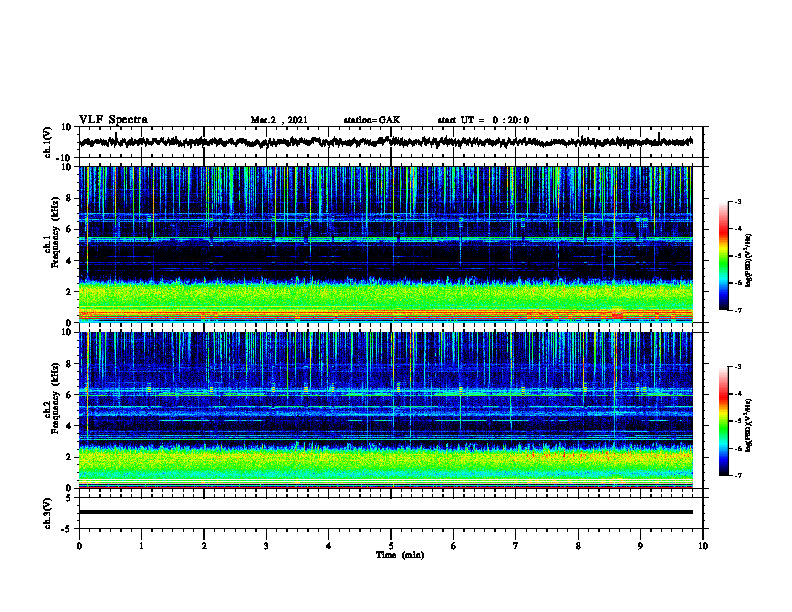Click time axis tick label "2"
Image resolution: width=792 pixels, height=612 pixels.
204,546
